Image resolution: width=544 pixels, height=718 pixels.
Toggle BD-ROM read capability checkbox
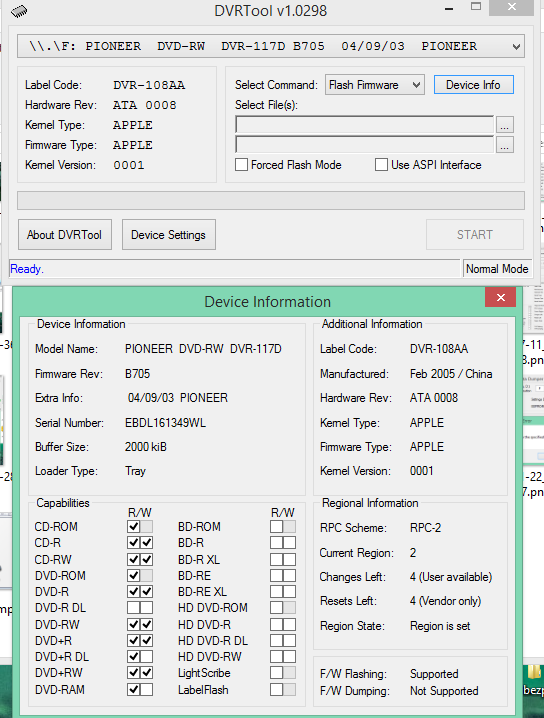coord(277,527)
